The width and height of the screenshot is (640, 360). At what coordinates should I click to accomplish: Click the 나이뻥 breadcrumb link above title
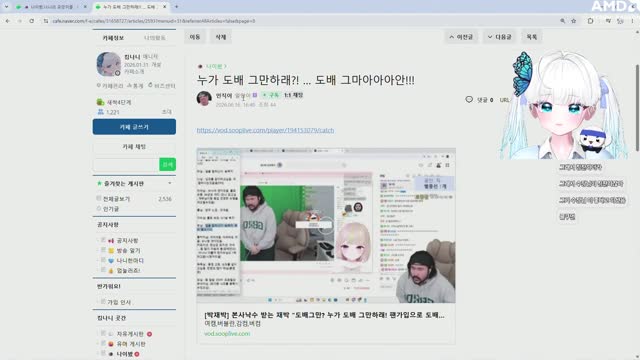coord(214,66)
